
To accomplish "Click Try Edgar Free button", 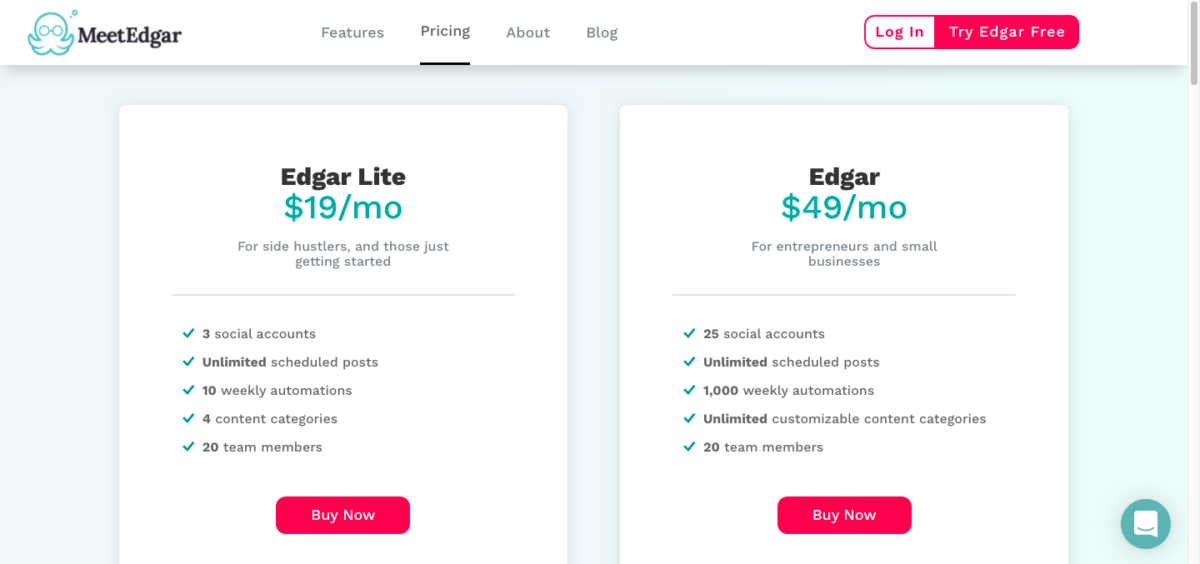I will (1006, 32).
